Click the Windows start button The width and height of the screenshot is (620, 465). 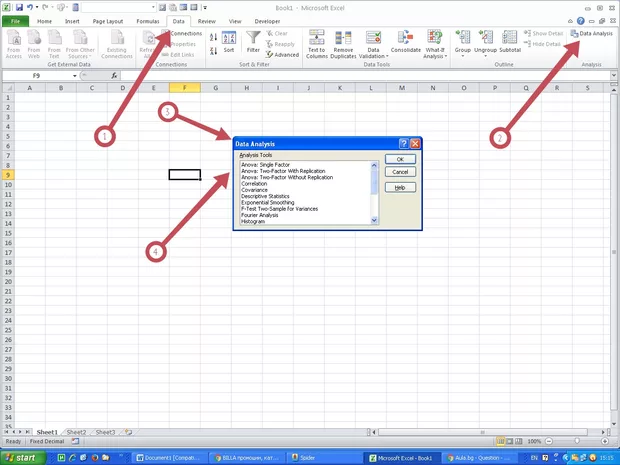pyautogui.click(x=23, y=458)
